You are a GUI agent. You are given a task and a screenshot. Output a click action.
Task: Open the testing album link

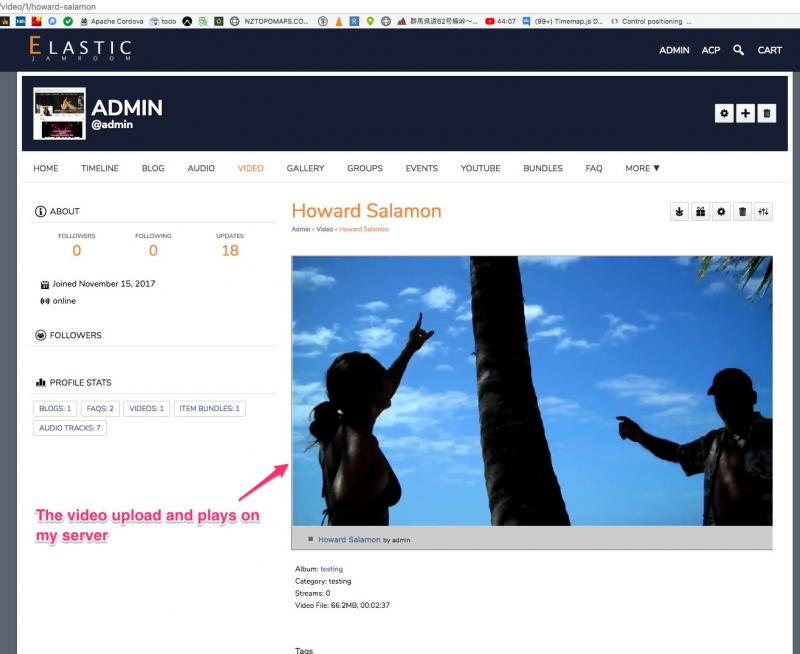[331, 569]
